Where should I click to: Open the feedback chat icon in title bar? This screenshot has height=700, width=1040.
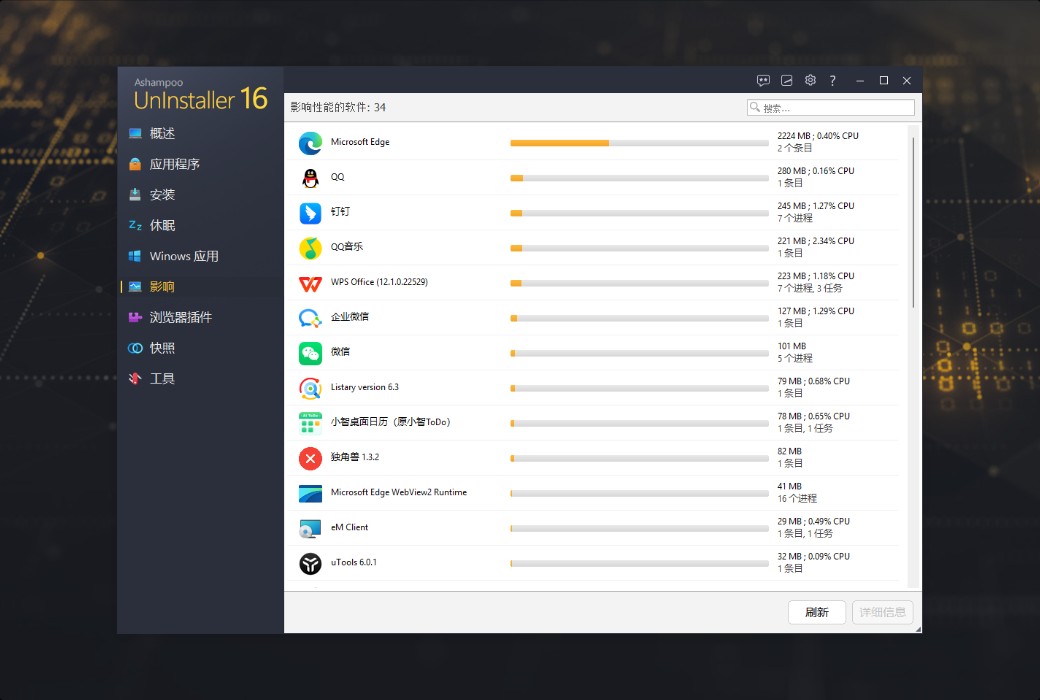pyautogui.click(x=763, y=80)
